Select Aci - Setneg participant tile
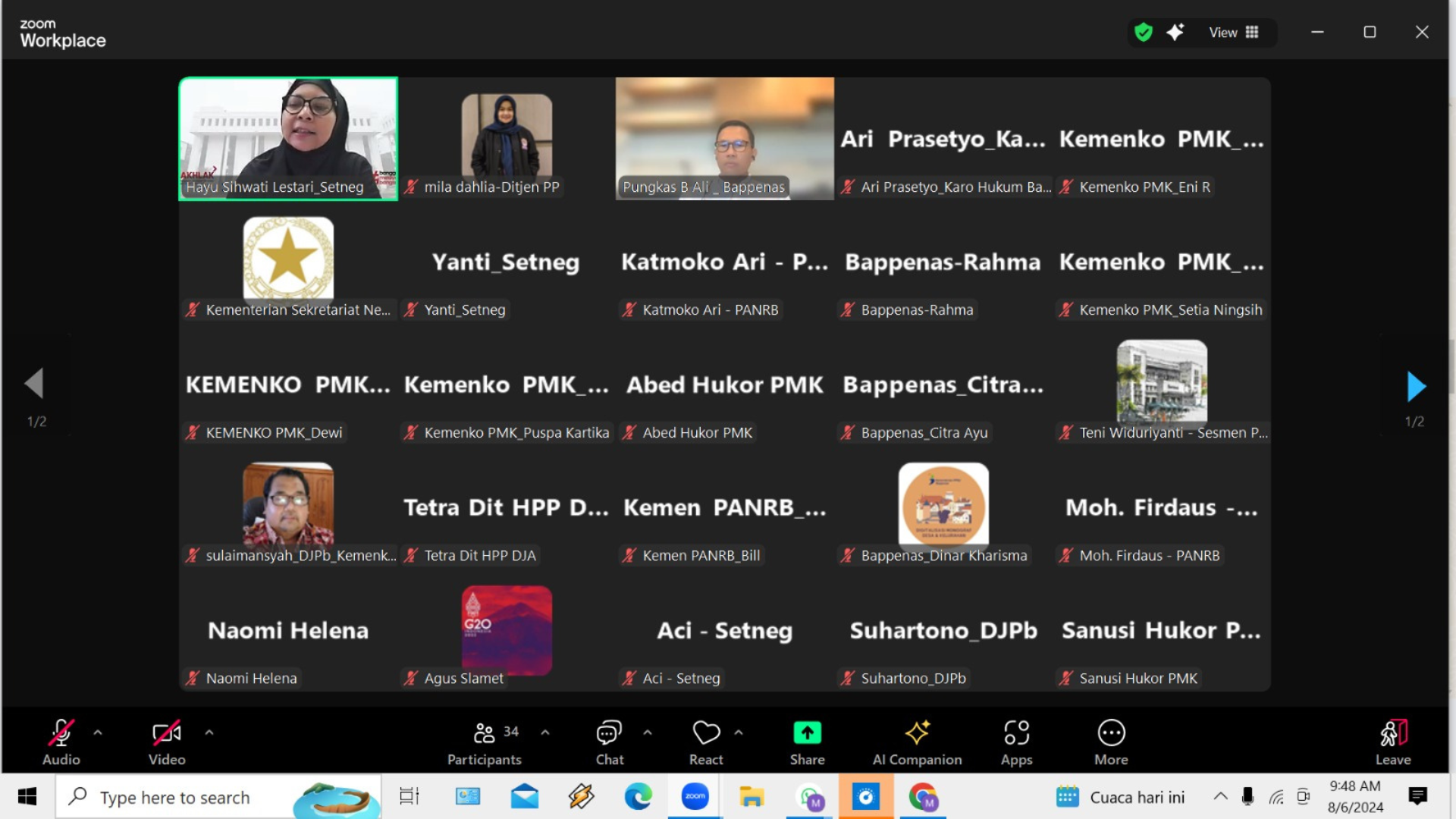 (725, 630)
